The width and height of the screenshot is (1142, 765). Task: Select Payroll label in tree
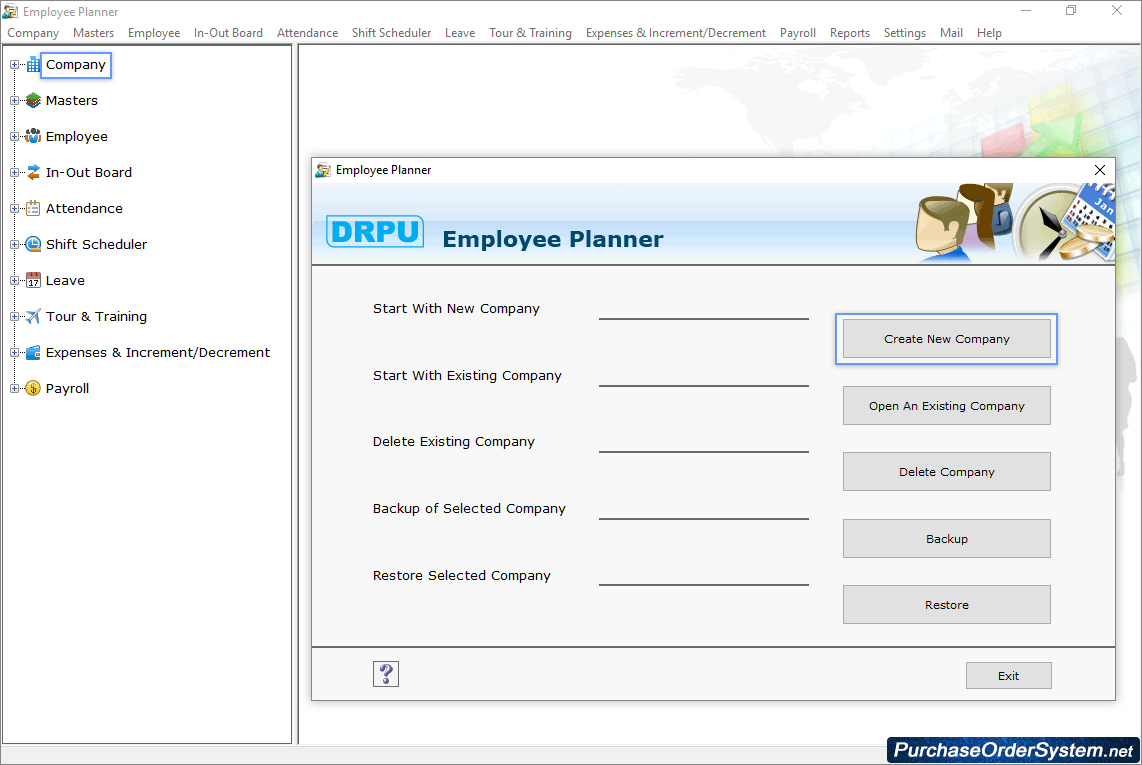click(67, 388)
